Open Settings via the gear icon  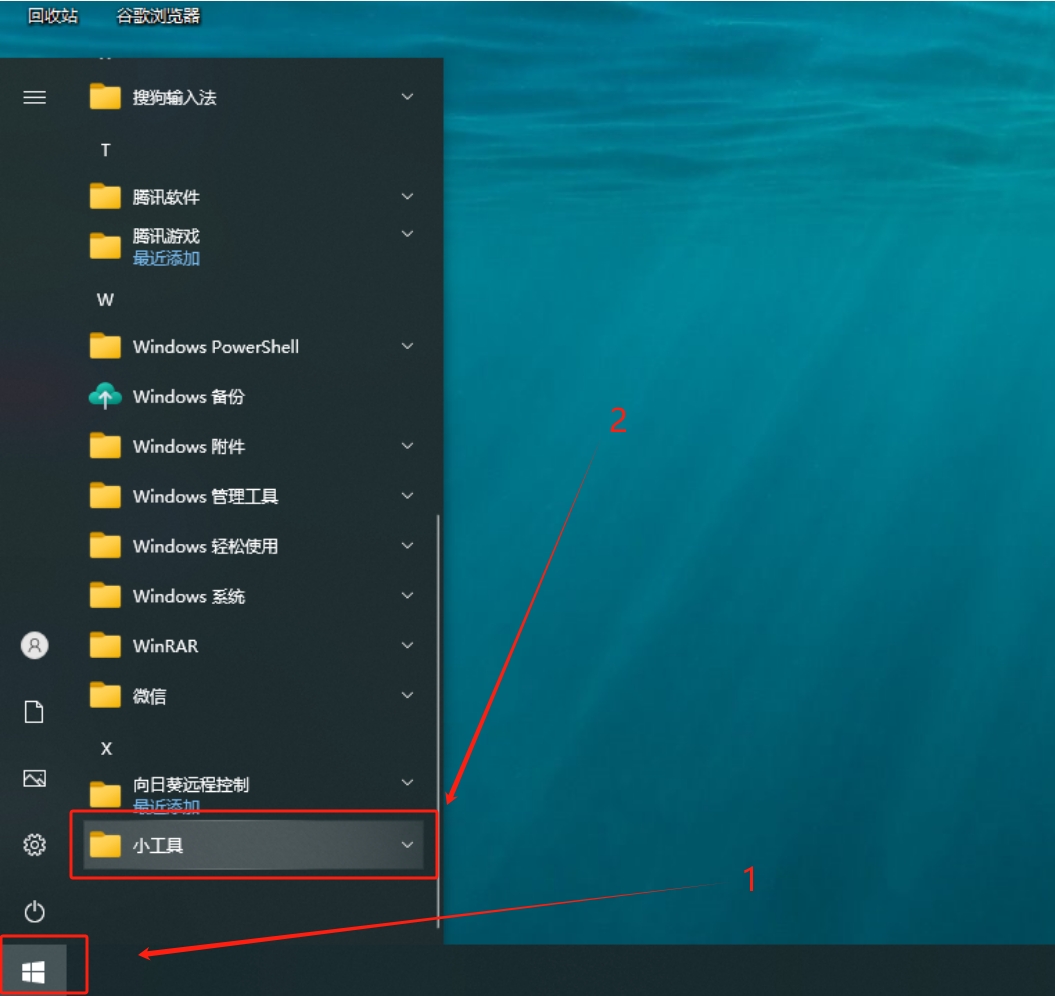[x=35, y=845]
